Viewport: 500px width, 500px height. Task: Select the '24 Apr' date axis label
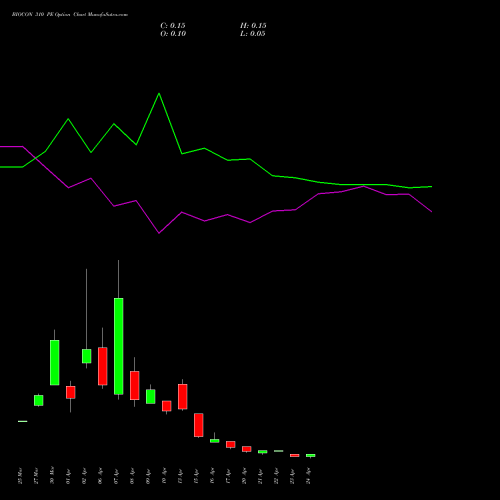(x=308, y=476)
